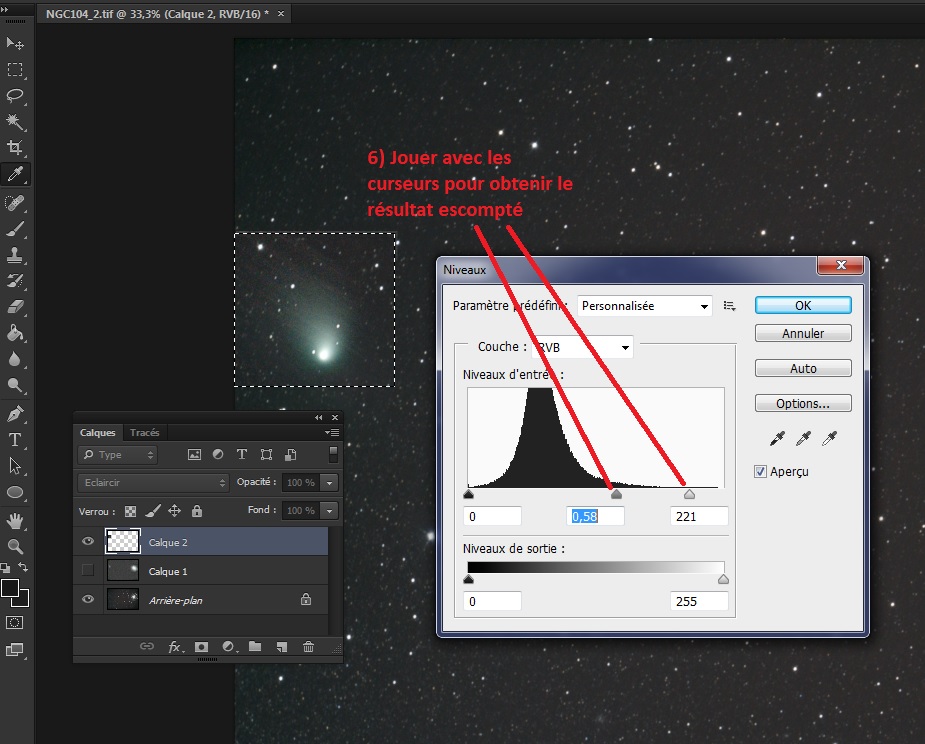This screenshot has width=925, height=744.
Task: Open the Eclaircir blend mode dropdown
Action: pyautogui.click(x=153, y=483)
